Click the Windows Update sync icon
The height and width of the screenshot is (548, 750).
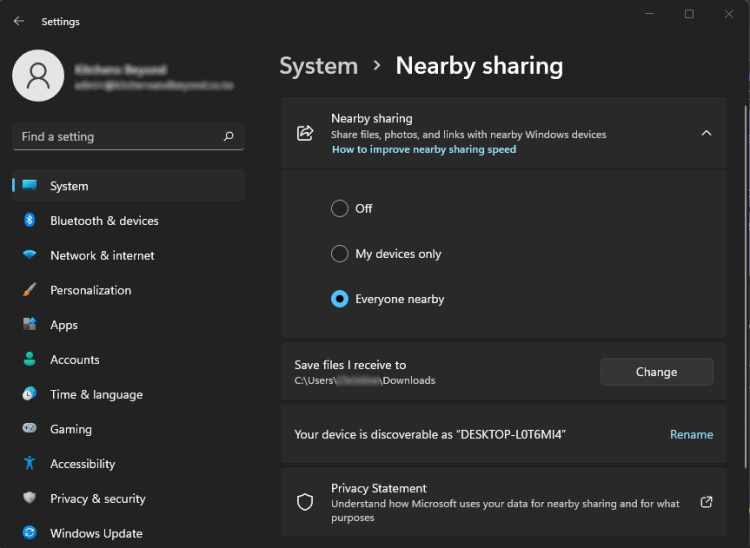coord(30,533)
